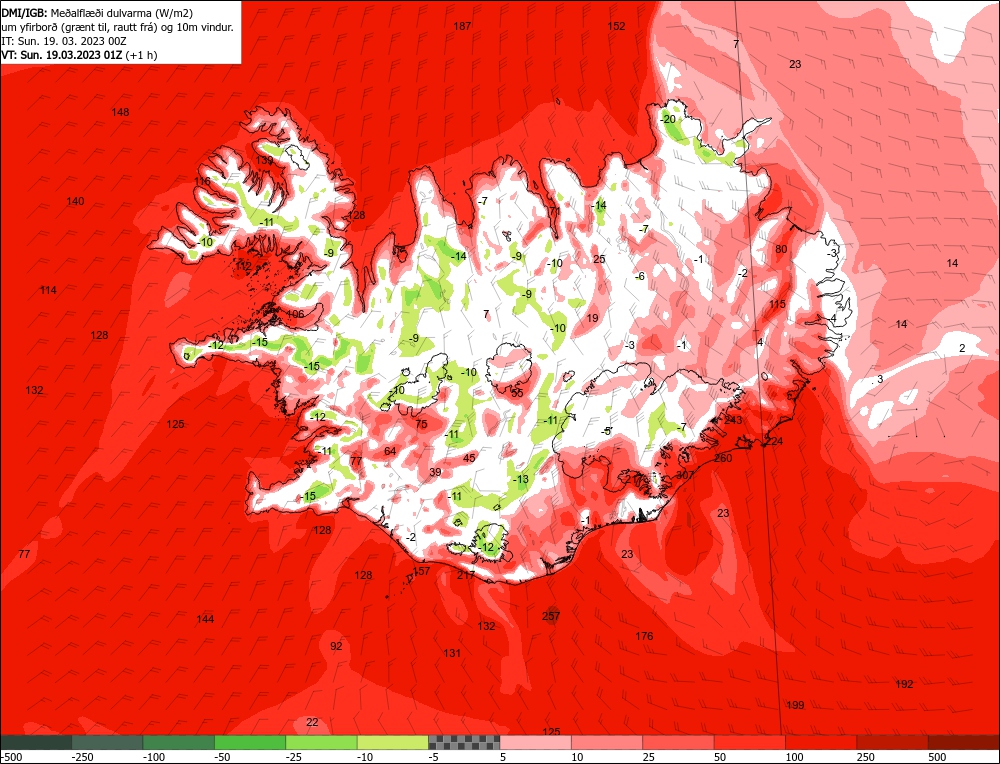Image resolution: width=1000 pixels, height=764 pixels.
Task: Click the value '-13' in south-central Iceland
Action: [521, 480]
